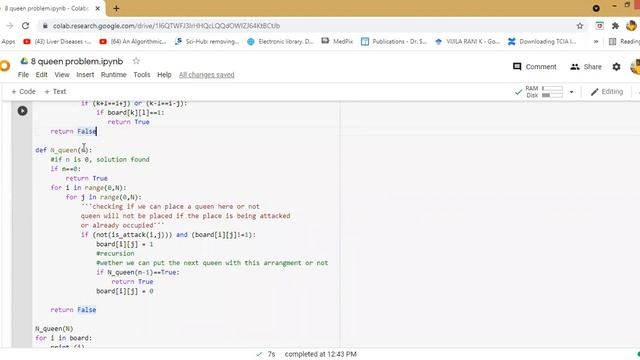The height and width of the screenshot is (360, 640).
Task: Click the Comment speech bubble button
Action: pyautogui.click(x=535, y=67)
